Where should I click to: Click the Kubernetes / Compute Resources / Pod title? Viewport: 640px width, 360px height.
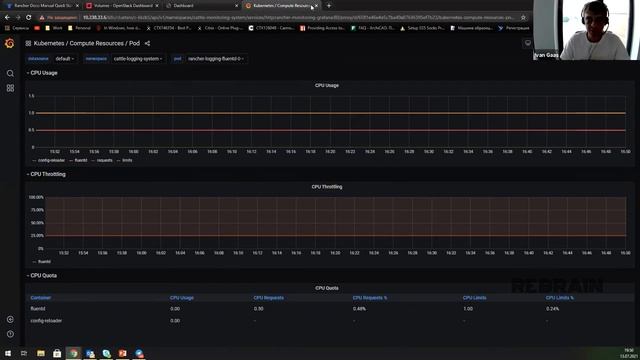[87, 43]
